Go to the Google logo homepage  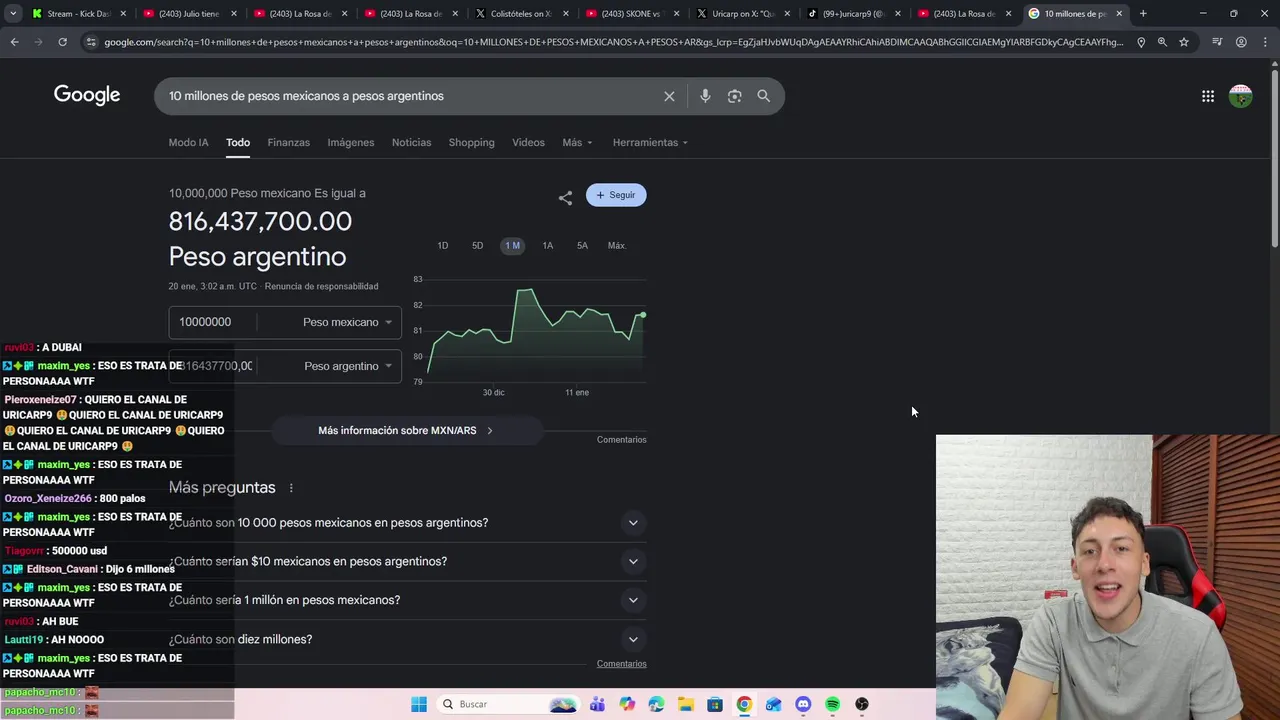point(87,95)
